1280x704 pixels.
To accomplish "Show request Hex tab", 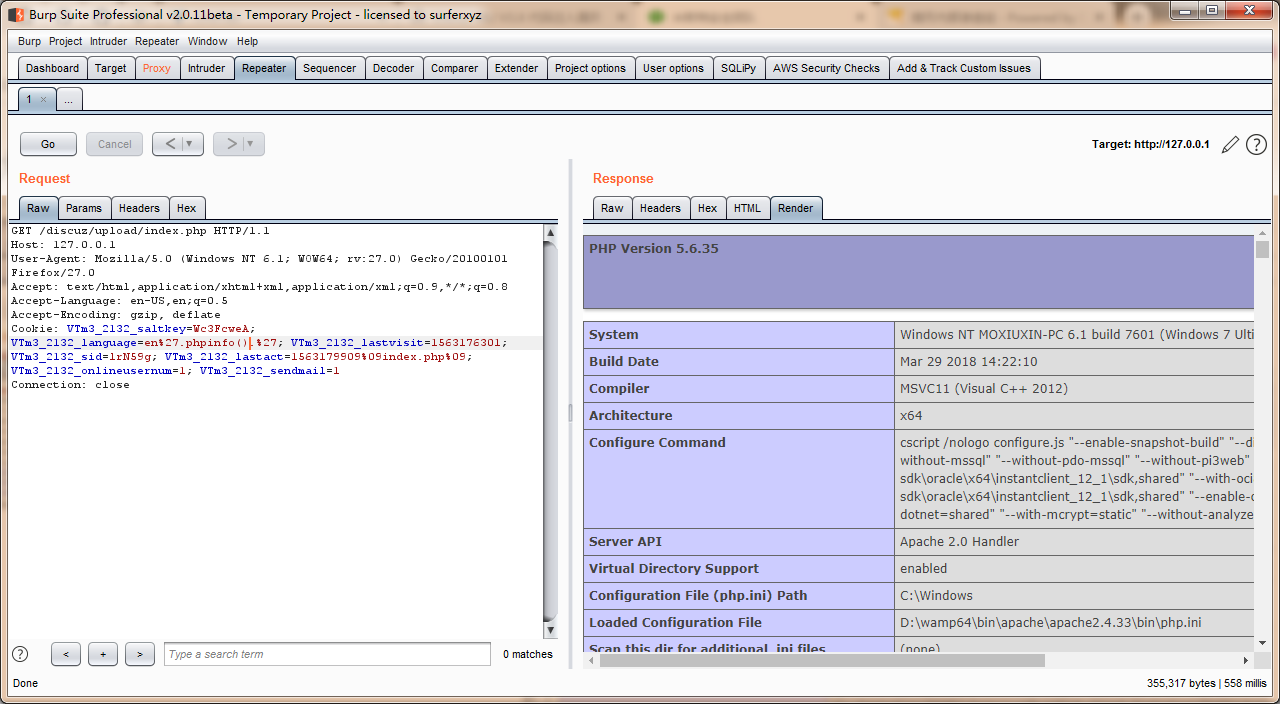I will click(186, 208).
